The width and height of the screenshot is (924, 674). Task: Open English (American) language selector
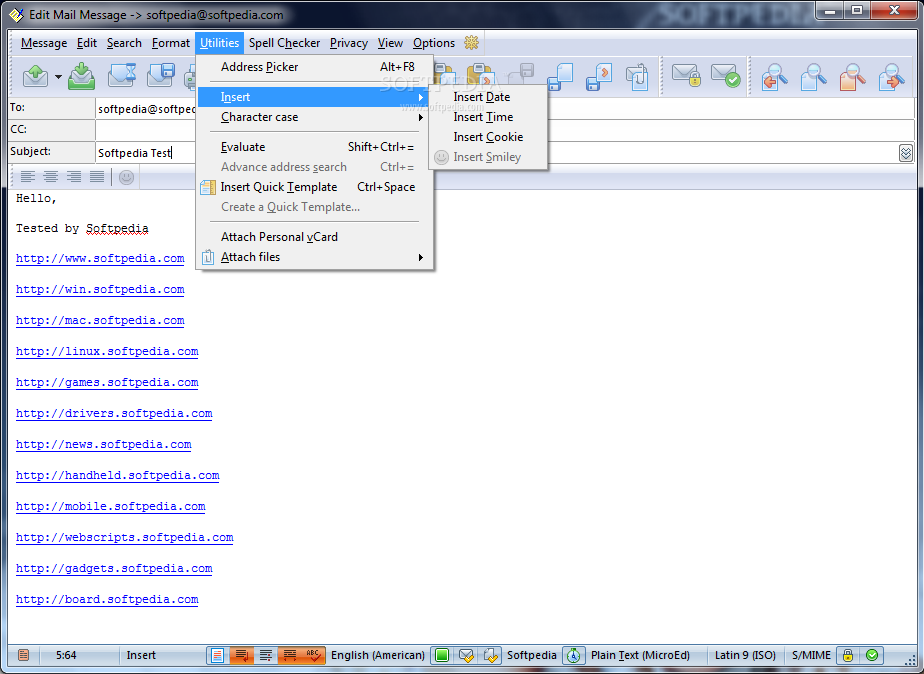point(378,655)
